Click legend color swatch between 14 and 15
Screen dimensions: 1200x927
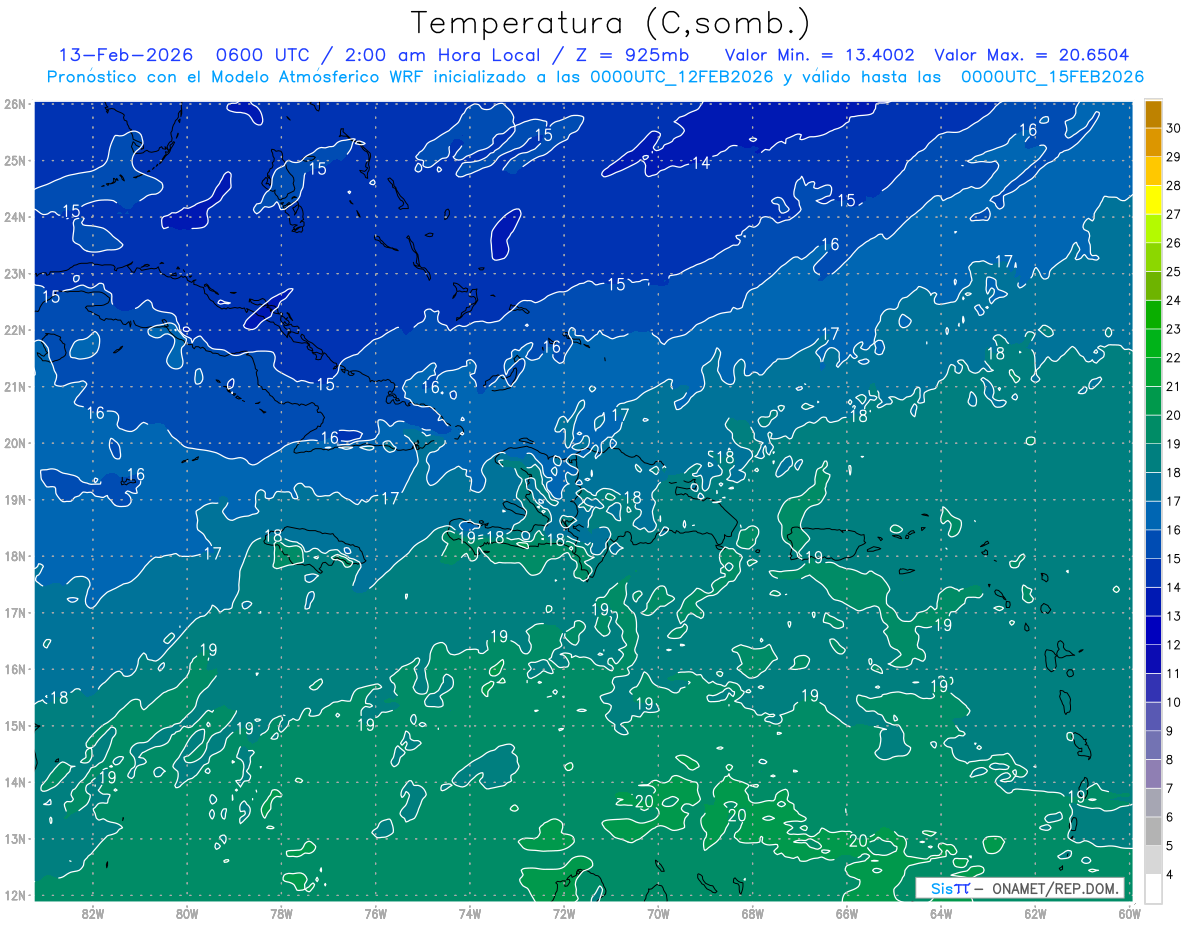point(1153,573)
